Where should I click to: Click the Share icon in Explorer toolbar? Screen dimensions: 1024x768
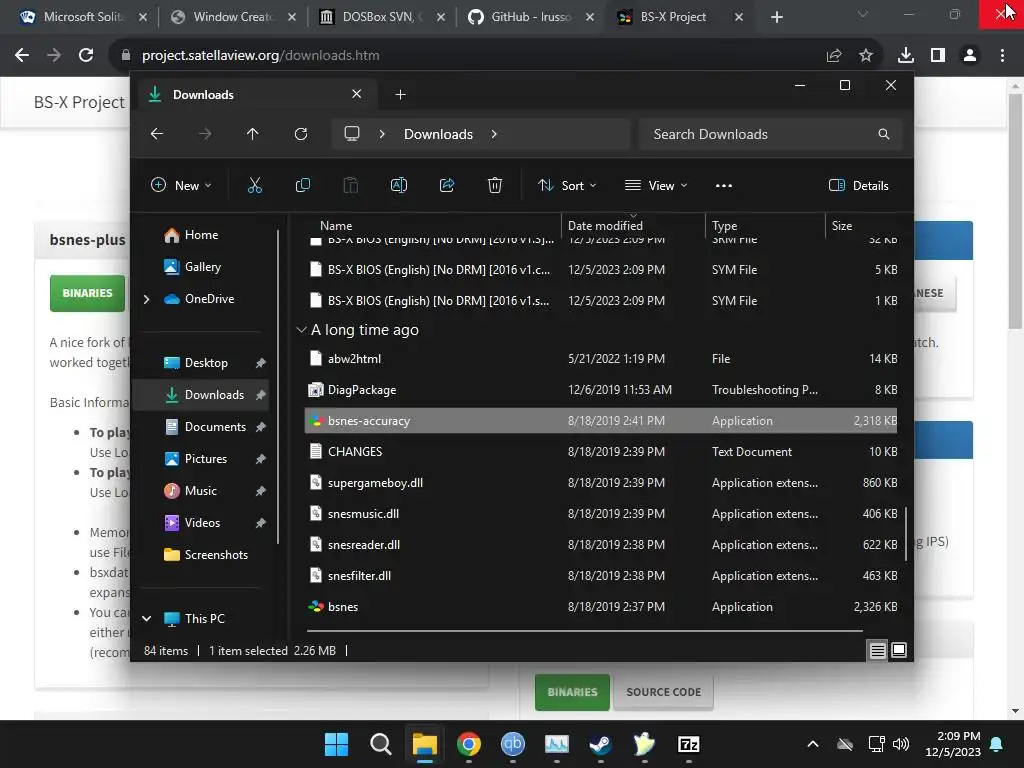[447, 185]
